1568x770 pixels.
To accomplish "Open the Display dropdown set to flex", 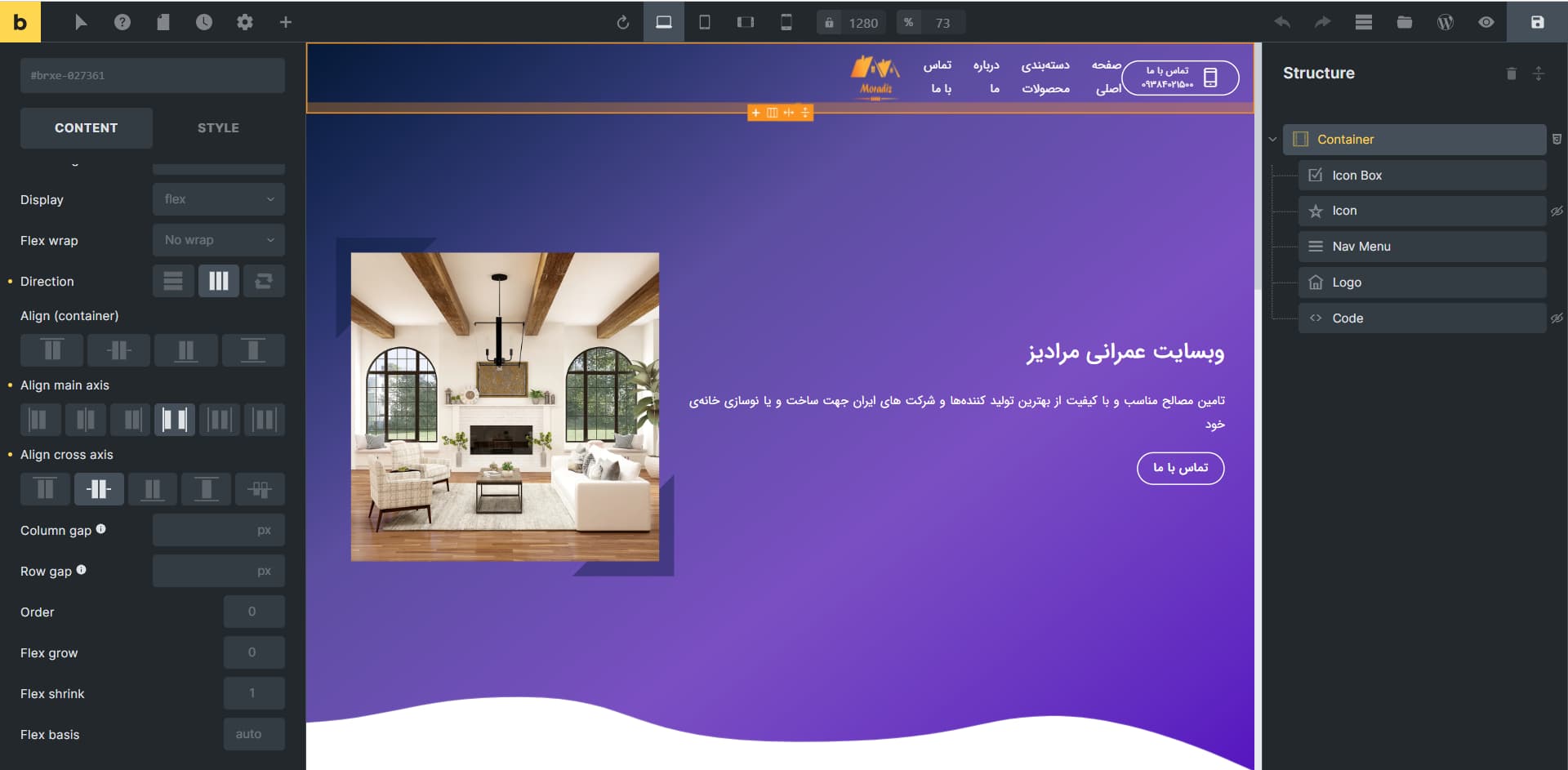I will (218, 199).
